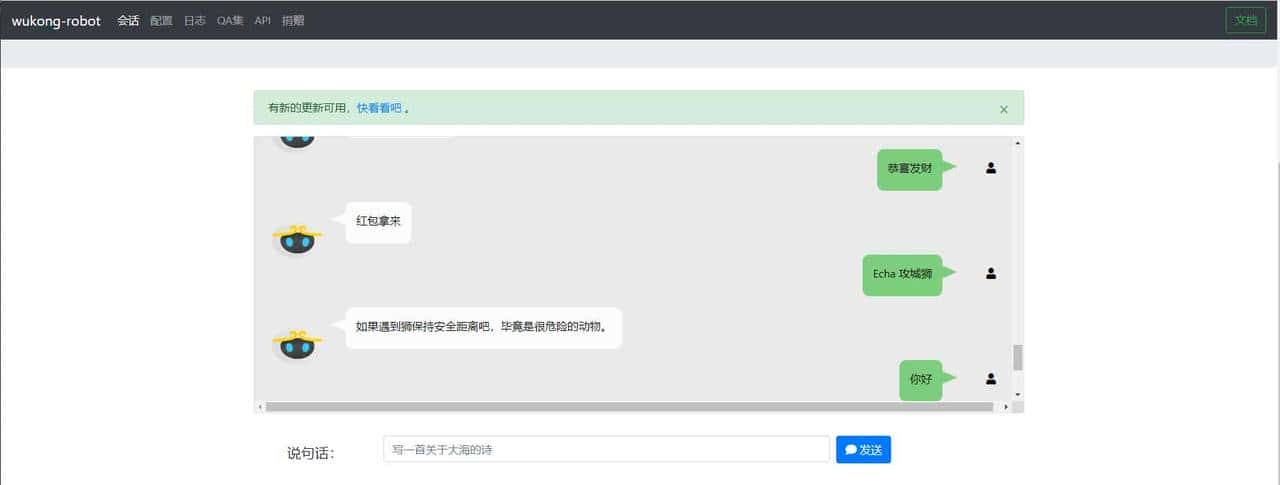Open the API nav tab
This screenshot has height=485, width=1280.
pos(262,20)
